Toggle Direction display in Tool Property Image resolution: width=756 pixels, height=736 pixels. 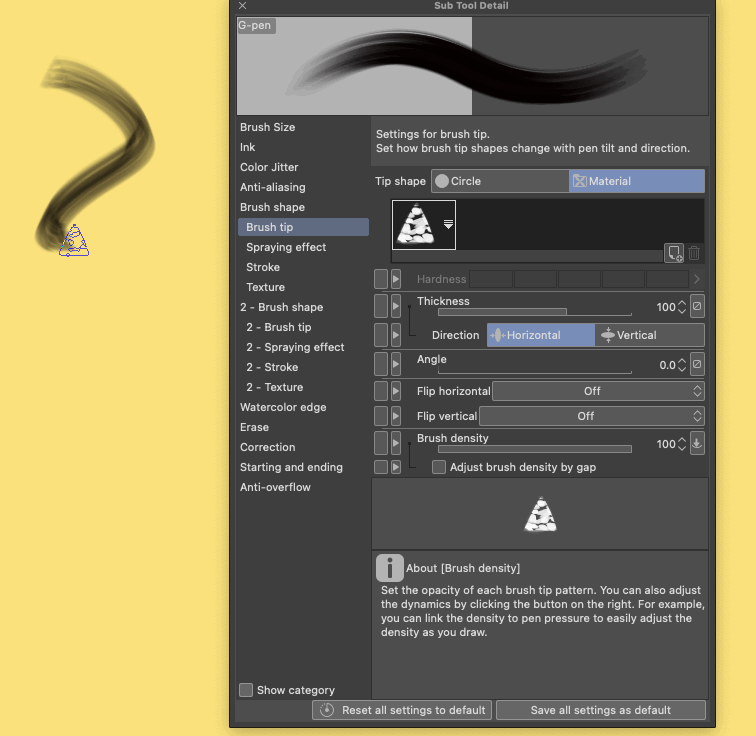coord(381,335)
